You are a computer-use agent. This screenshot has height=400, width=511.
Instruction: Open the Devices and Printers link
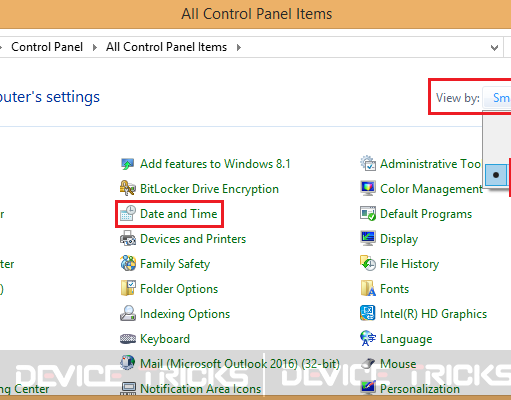coord(193,239)
